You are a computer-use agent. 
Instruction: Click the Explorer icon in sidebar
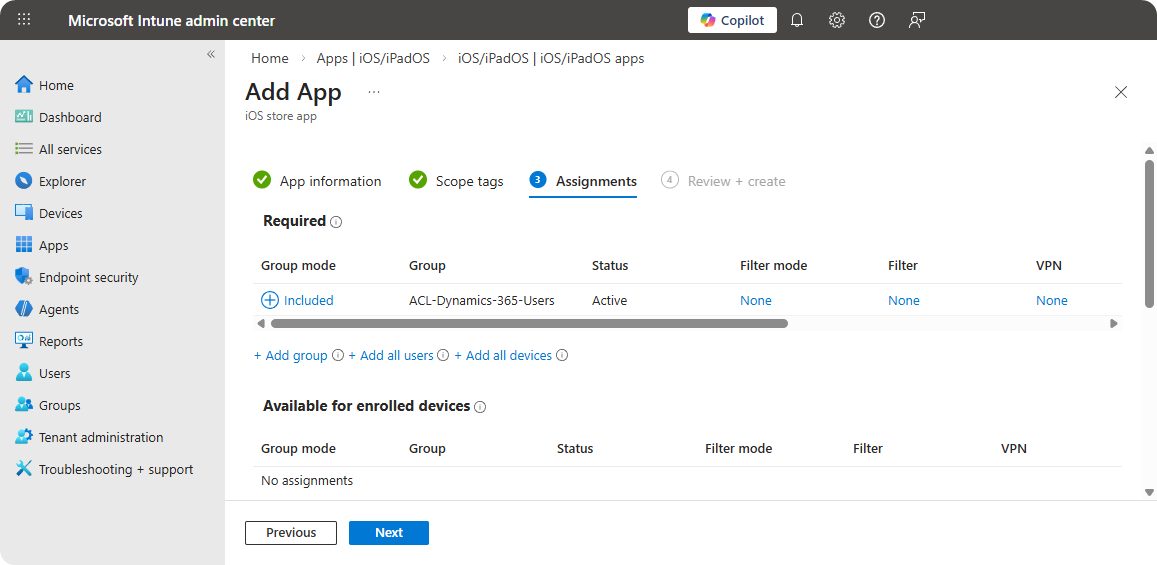[24, 181]
